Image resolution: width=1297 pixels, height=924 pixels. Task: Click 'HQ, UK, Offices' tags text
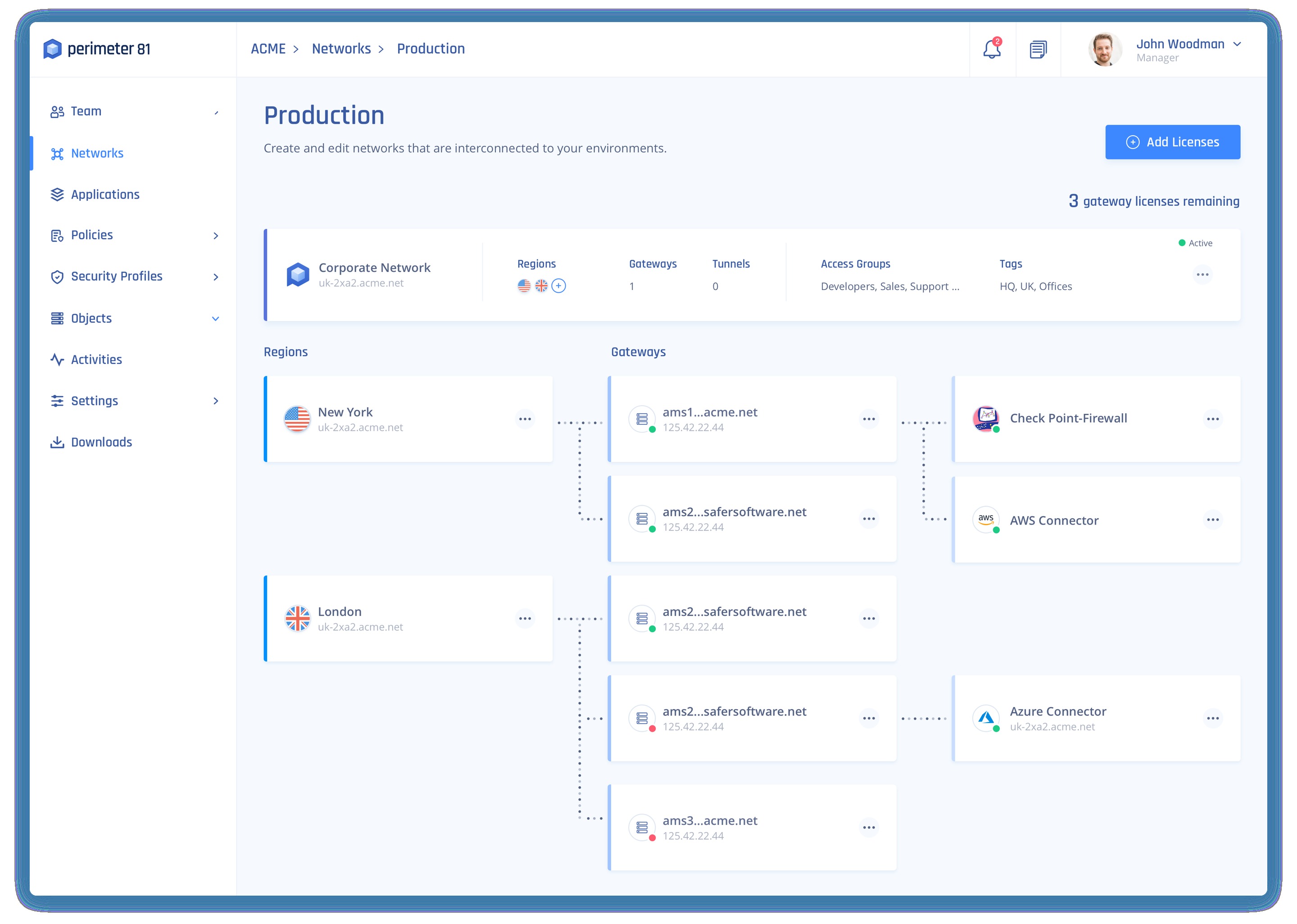1035,286
